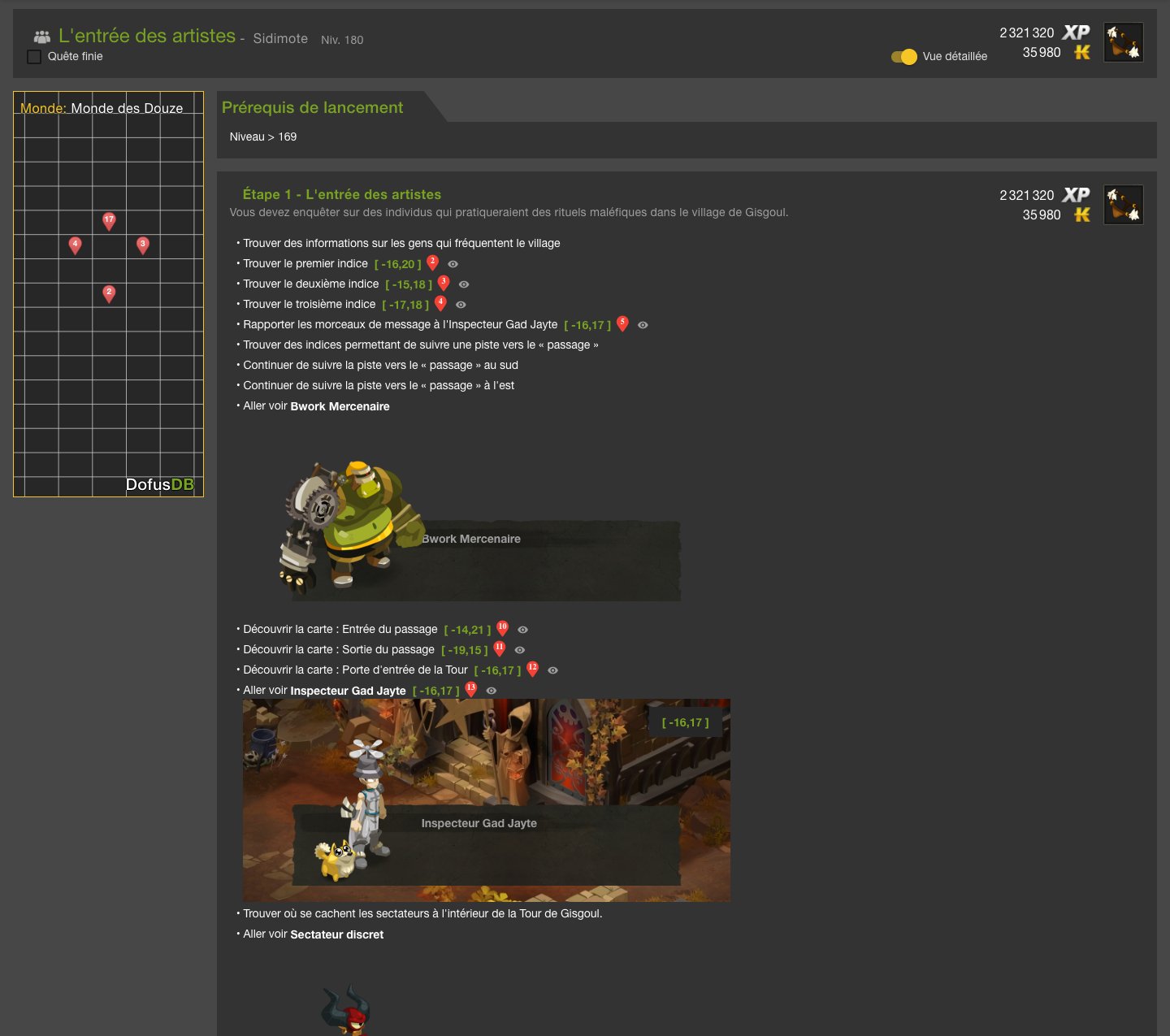Screen dimensions: 1170x1036
Task: Click the objective Continuer de suivre la piste au sud
Action: [x=380, y=366]
